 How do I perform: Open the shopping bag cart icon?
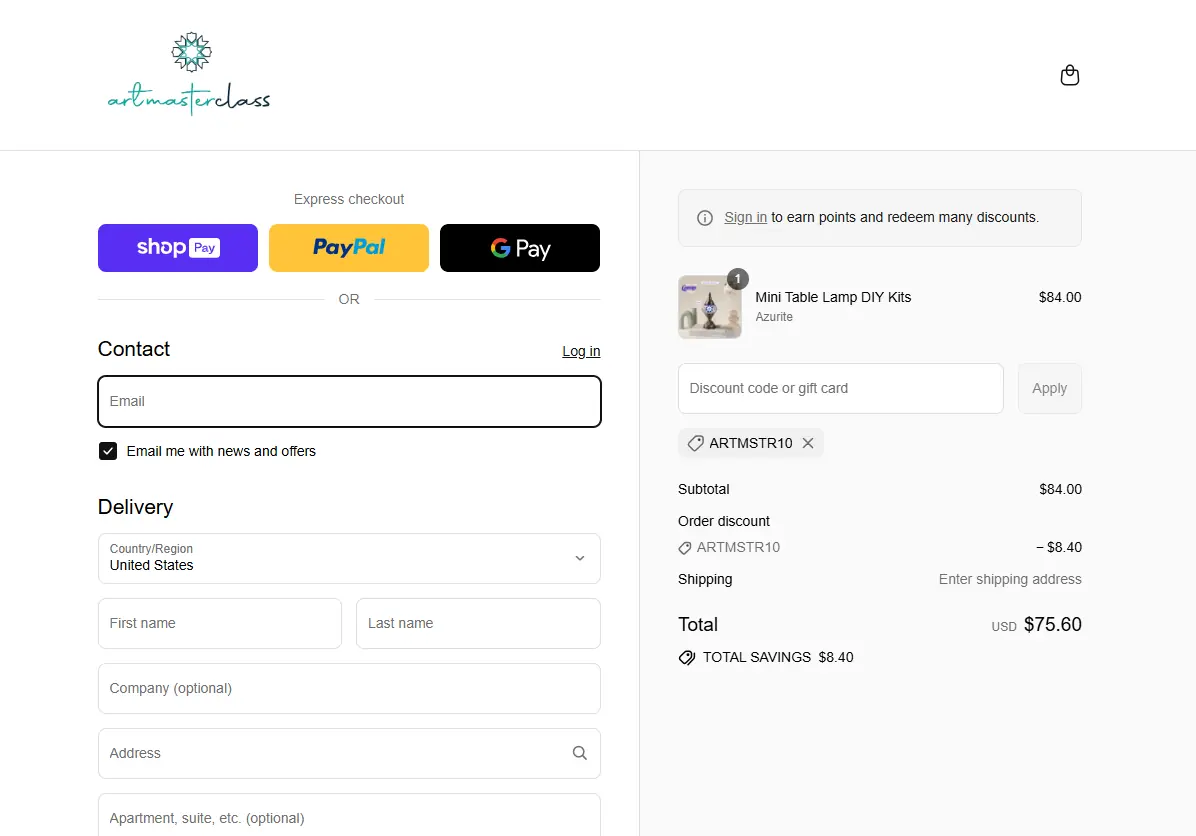point(1069,76)
